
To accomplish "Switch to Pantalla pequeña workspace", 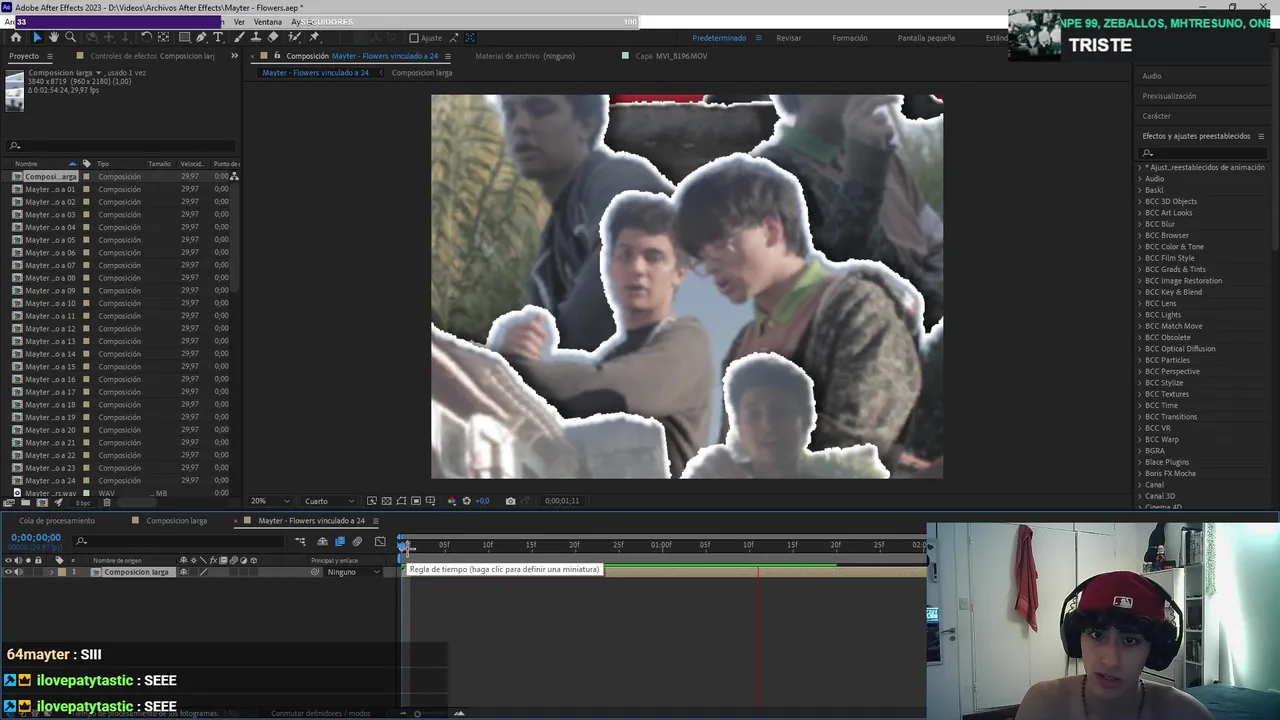I will (926, 38).
